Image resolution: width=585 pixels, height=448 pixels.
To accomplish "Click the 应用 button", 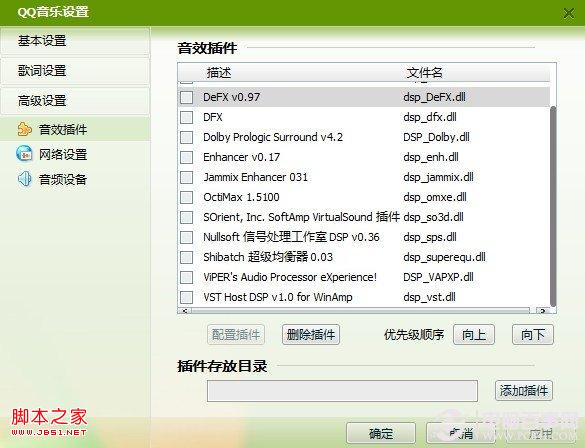I will [541, 433].
